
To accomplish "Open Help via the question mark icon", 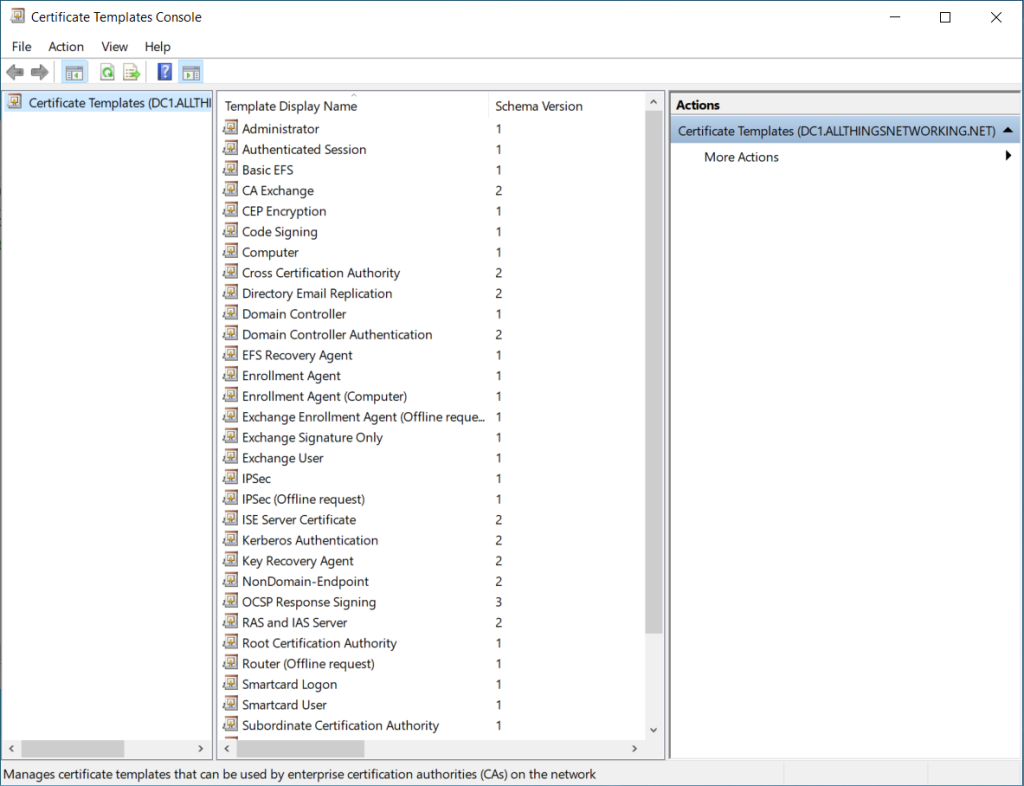I will [x=165, y=72].
